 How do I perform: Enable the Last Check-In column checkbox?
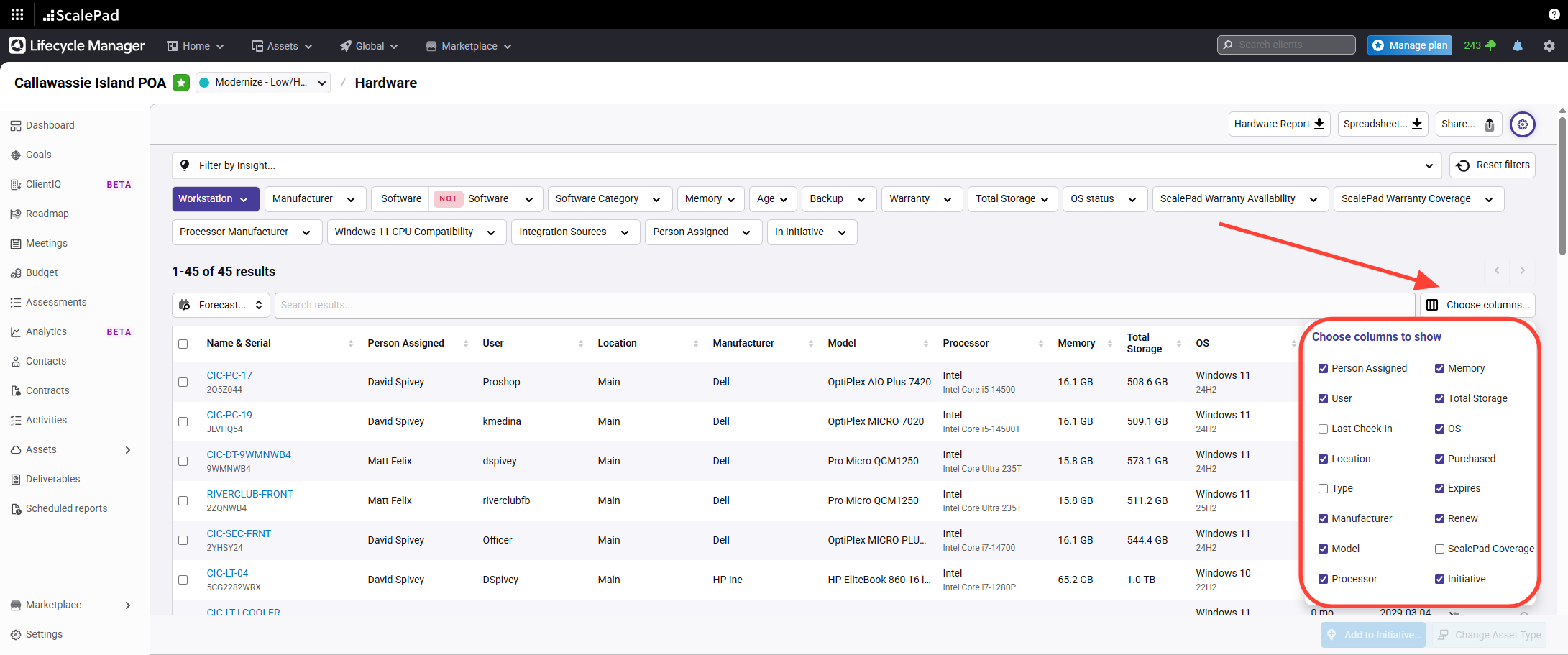tap(1323, 429)
